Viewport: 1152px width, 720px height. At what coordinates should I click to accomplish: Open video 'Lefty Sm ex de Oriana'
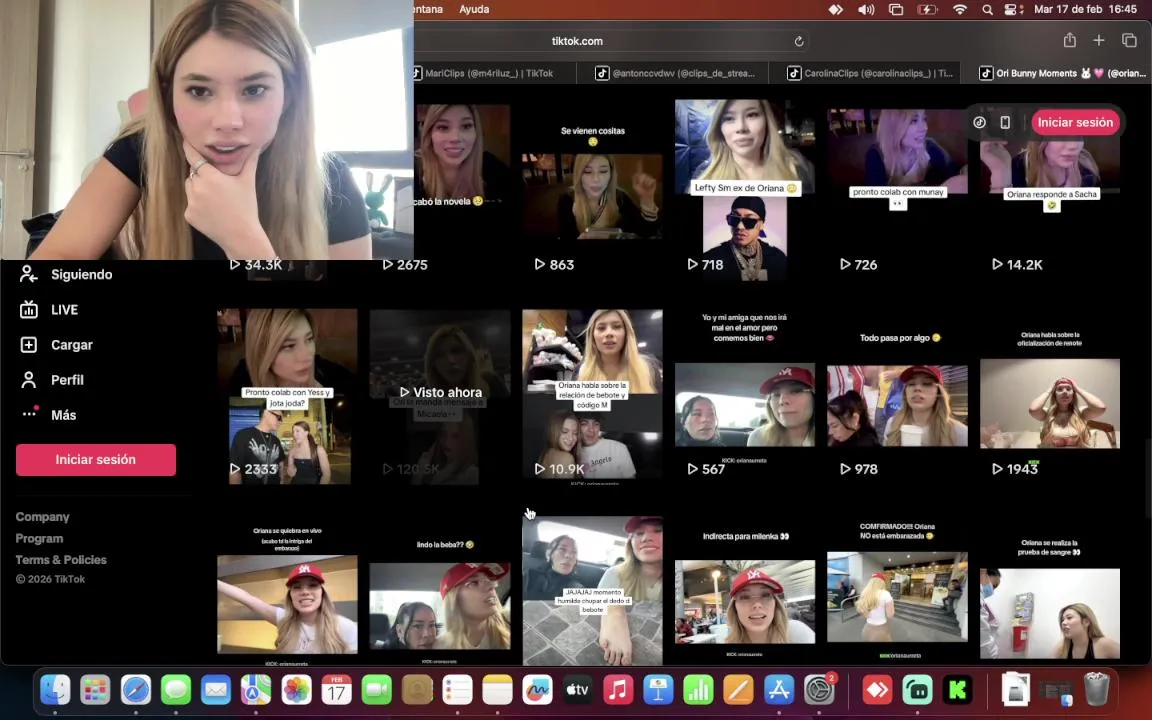point(745,190)
